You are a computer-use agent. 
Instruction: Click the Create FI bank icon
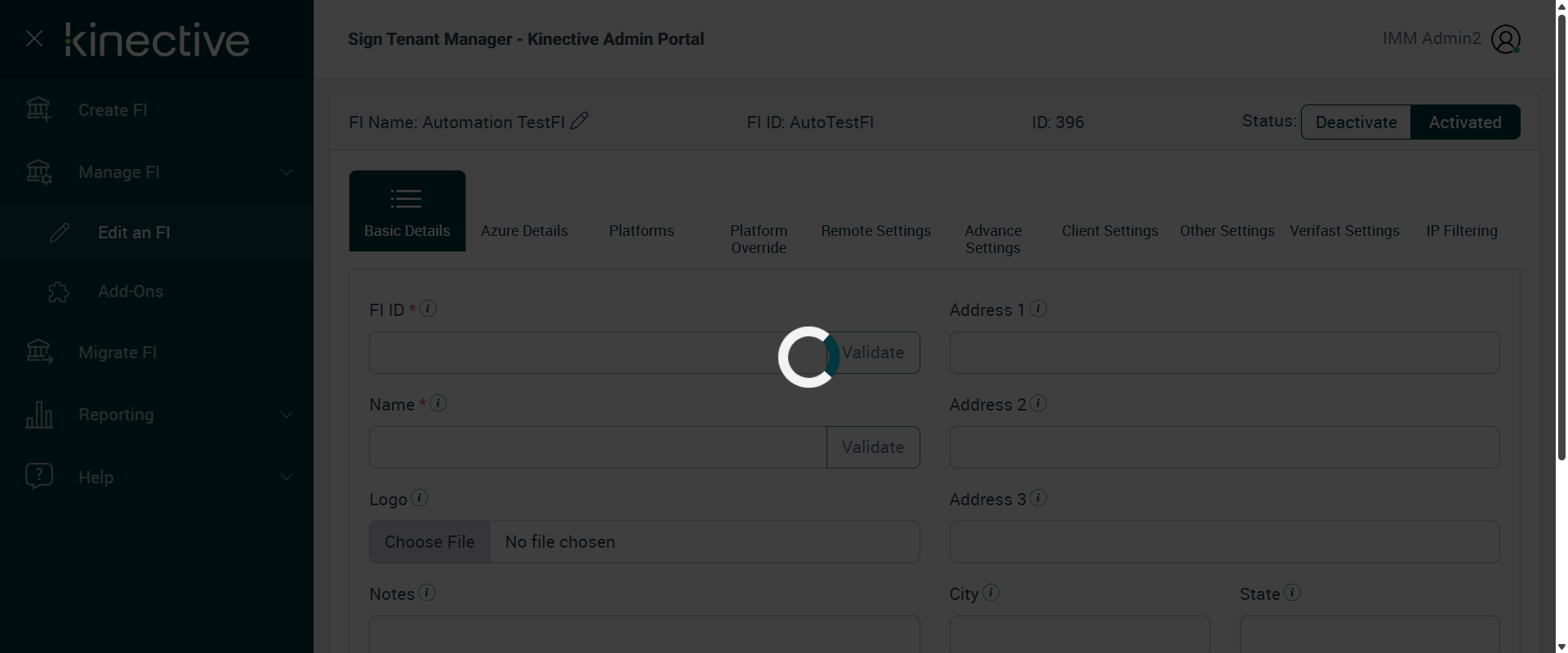38,109
